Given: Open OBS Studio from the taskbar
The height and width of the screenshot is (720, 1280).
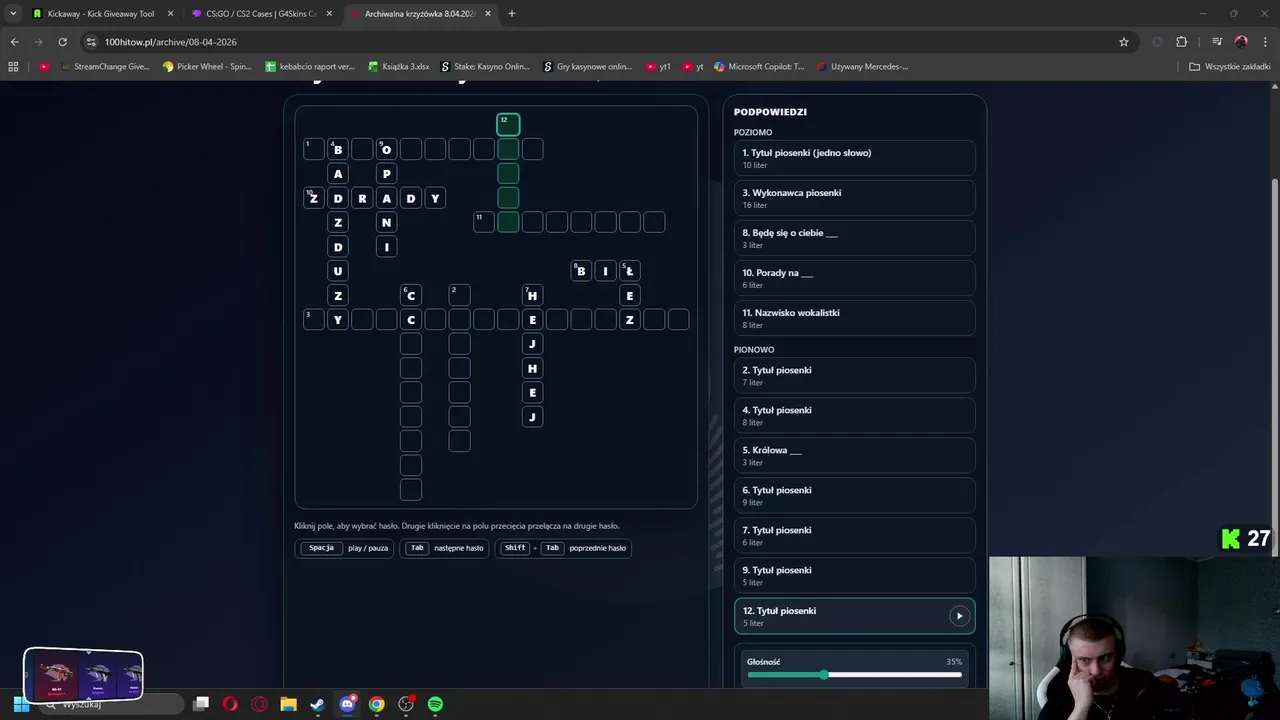Looking at the screenshot, I should [x=406, y=704].
